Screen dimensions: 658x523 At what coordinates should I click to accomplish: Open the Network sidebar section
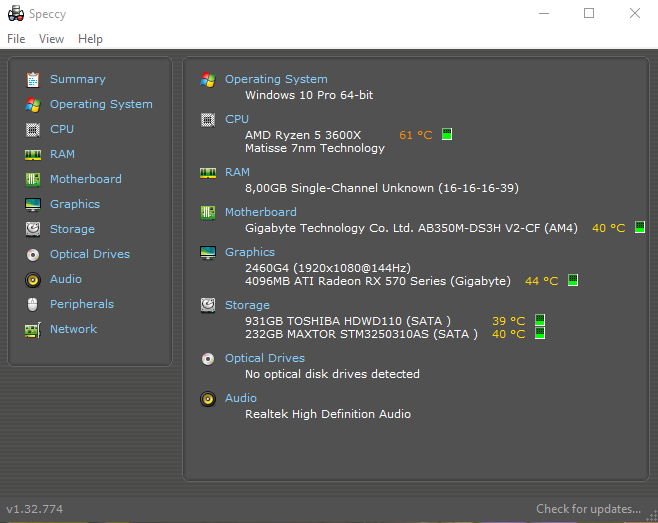(x=73, y=329)
